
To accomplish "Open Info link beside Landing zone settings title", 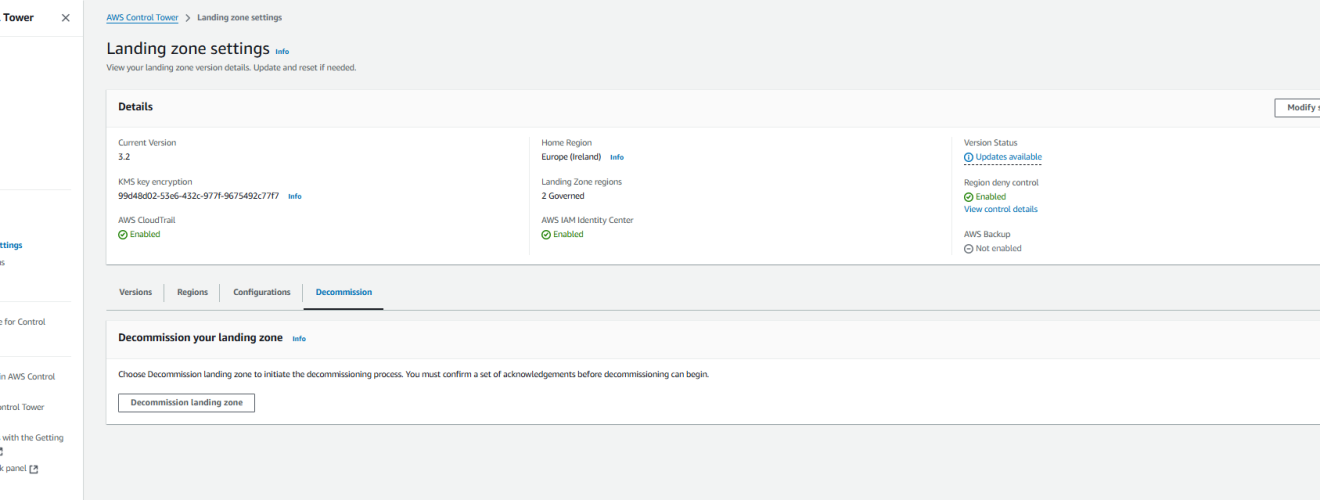I will [x=282, y=51].
